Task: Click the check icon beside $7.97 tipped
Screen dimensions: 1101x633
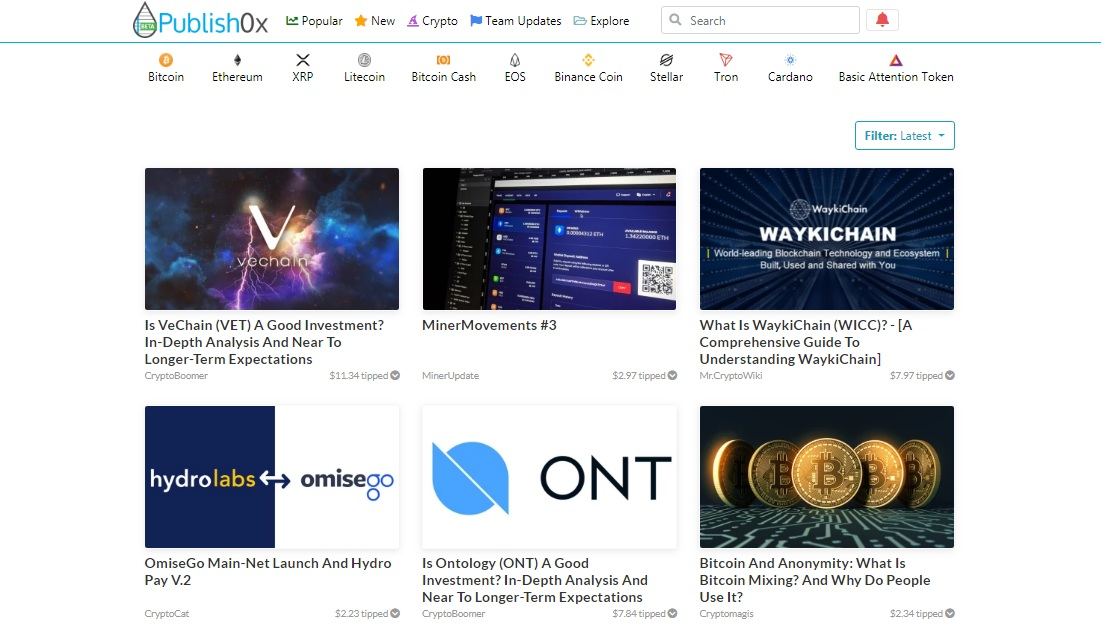Action: (950, 376)
